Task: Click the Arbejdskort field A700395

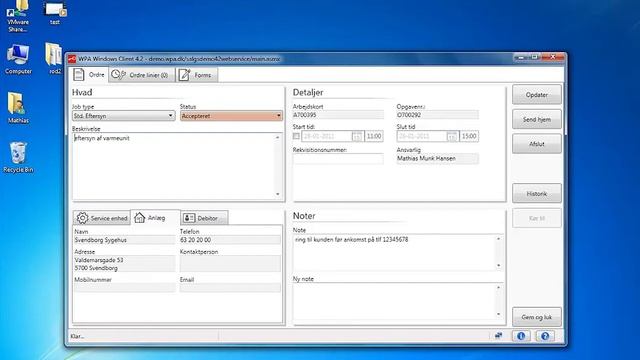Action: (338, 115)
